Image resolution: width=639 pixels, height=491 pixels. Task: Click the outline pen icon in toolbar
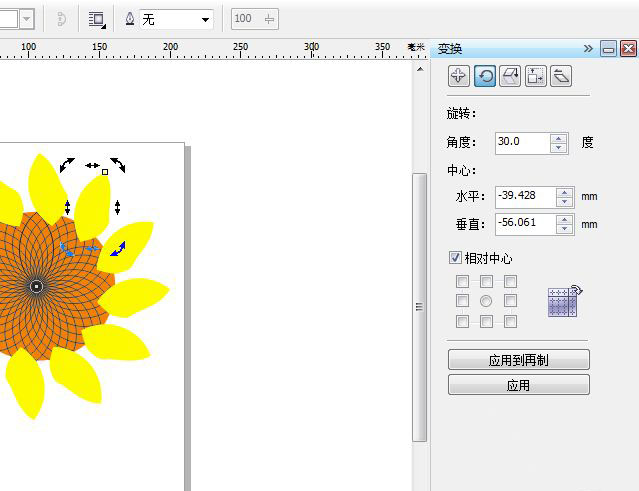(x=131, y=19)
